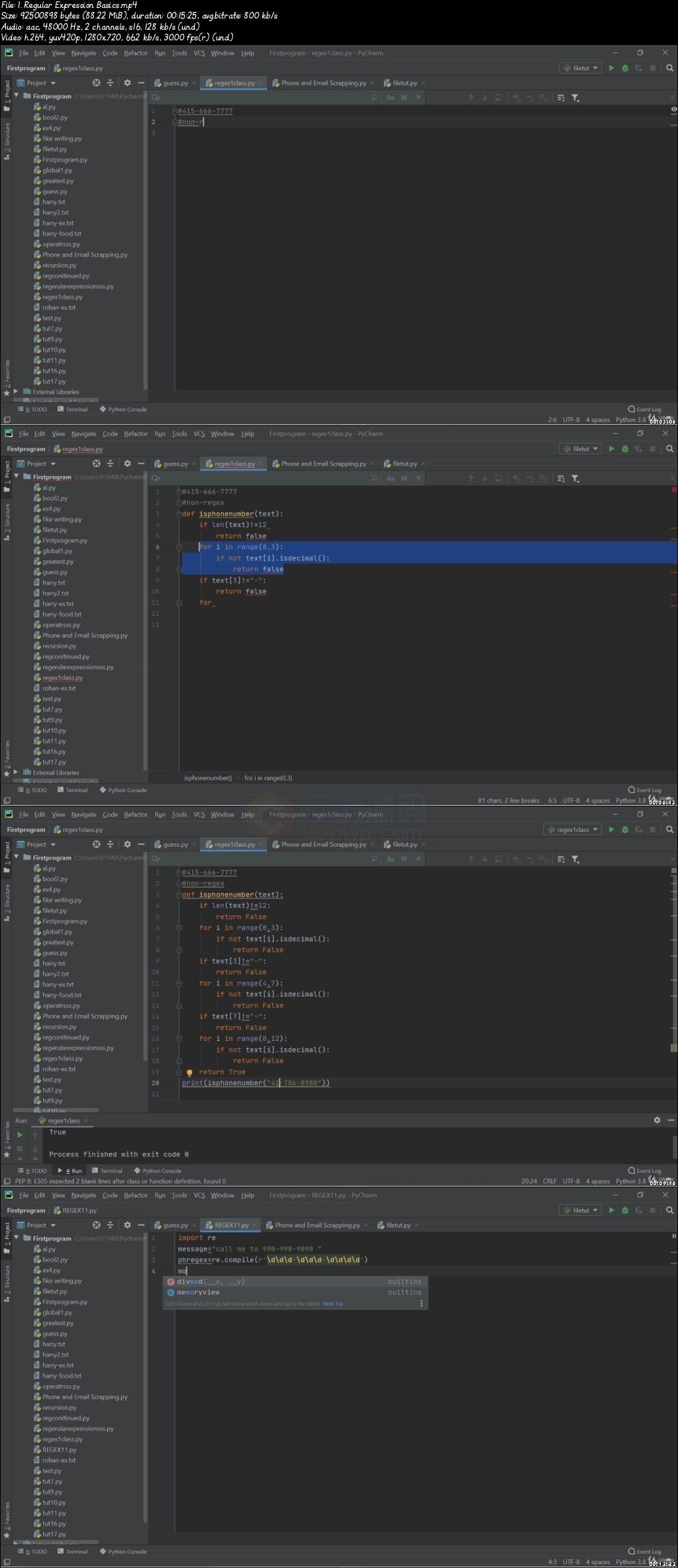Toggle the Regex option above the unfinished '#non-r' line
The image size is (678, 1568).
tap(418, 97)
